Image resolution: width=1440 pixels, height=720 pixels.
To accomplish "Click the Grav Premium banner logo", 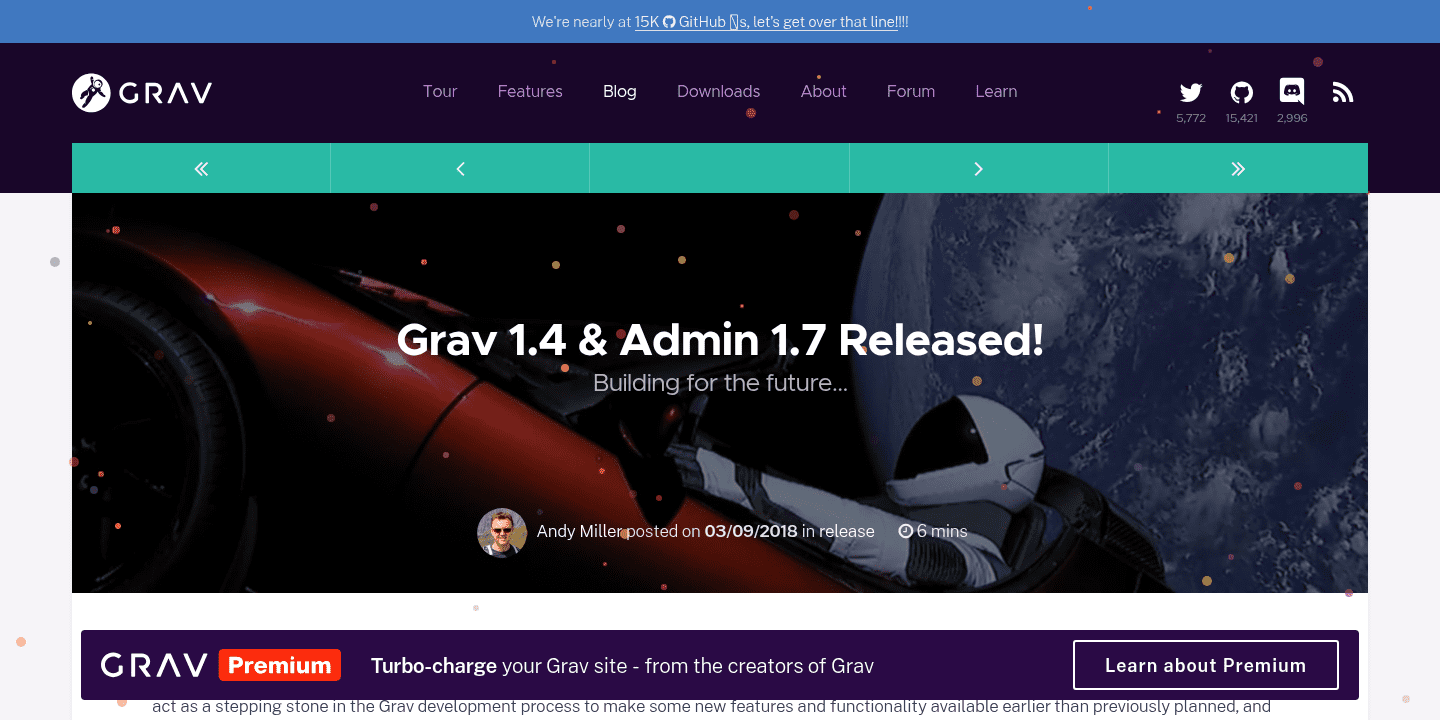I will (220, 665).
